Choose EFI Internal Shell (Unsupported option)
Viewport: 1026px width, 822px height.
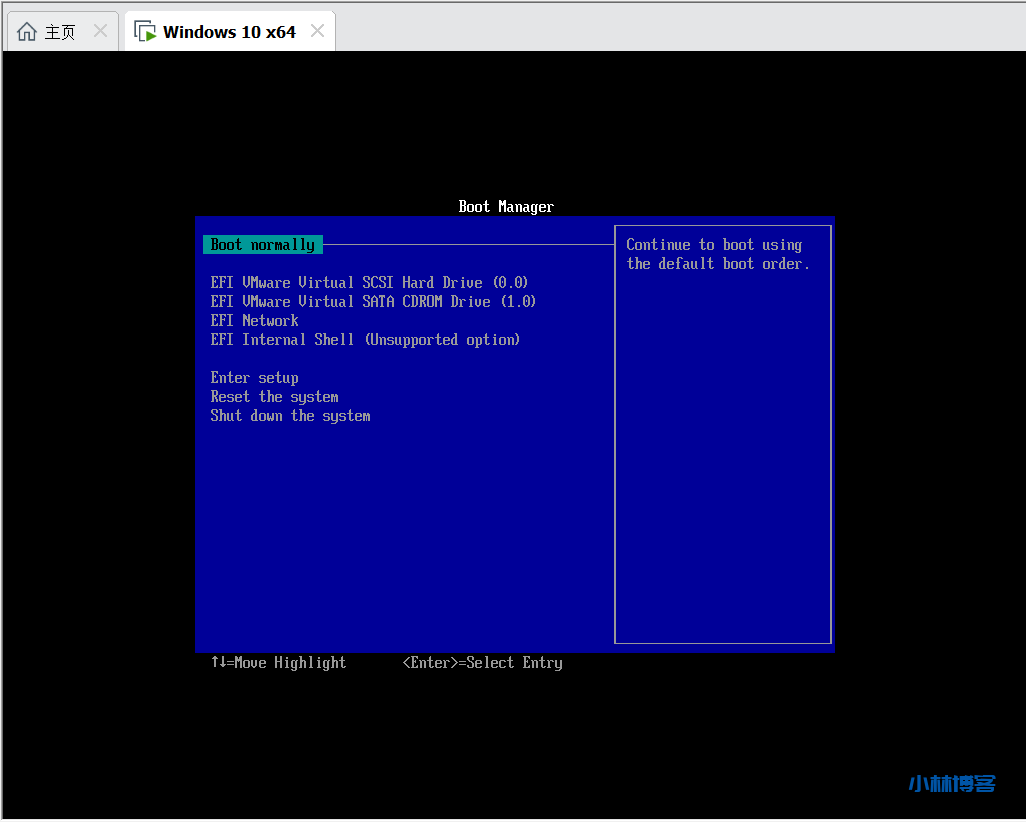tap(365, 340)
